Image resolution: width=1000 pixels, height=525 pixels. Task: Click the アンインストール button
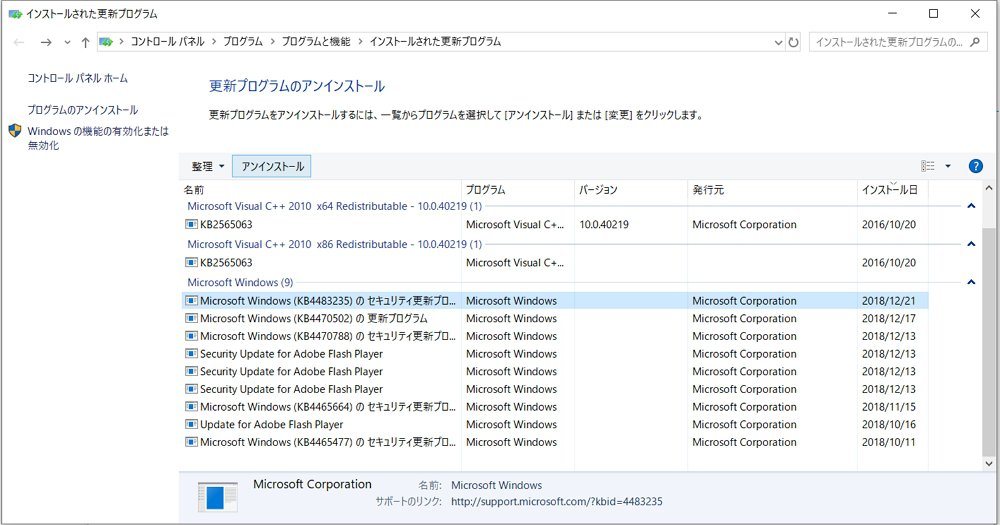point(272,166)
